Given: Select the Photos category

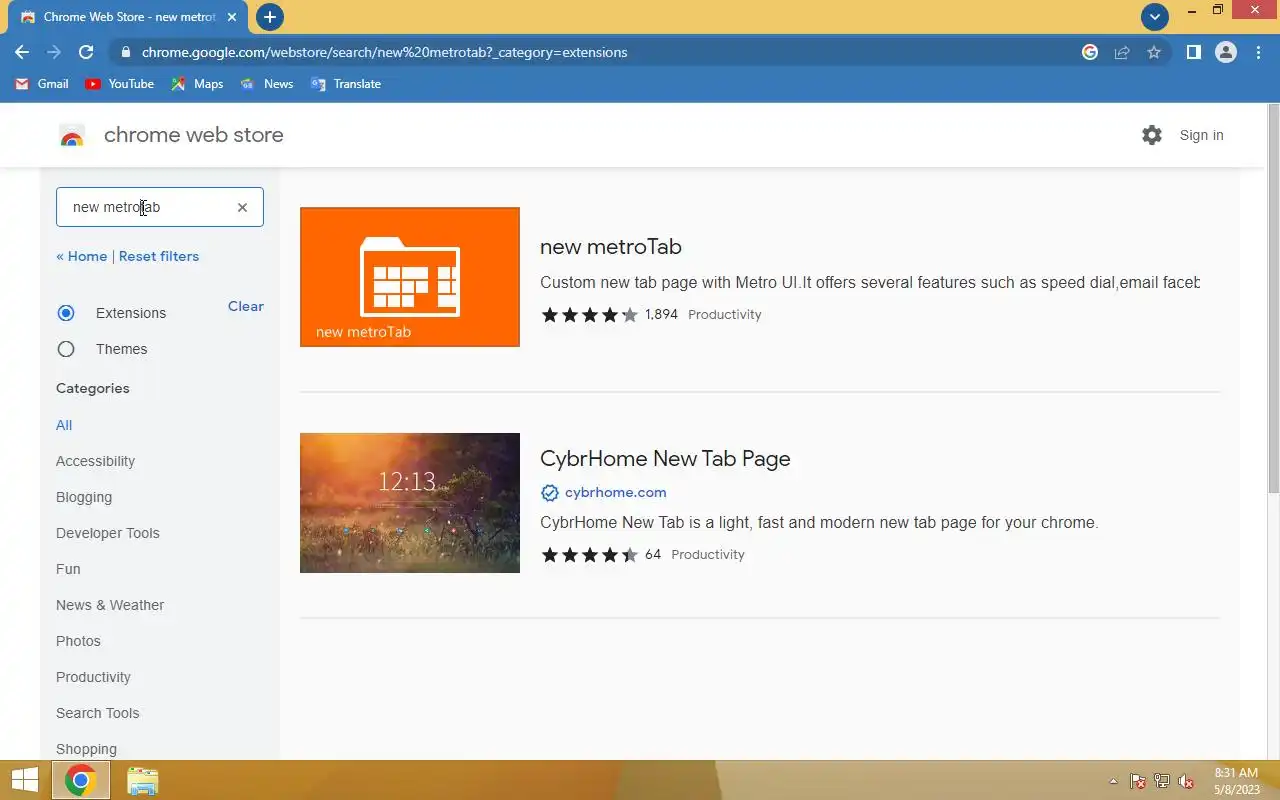Looking at the screenshot, I should 78,641.
